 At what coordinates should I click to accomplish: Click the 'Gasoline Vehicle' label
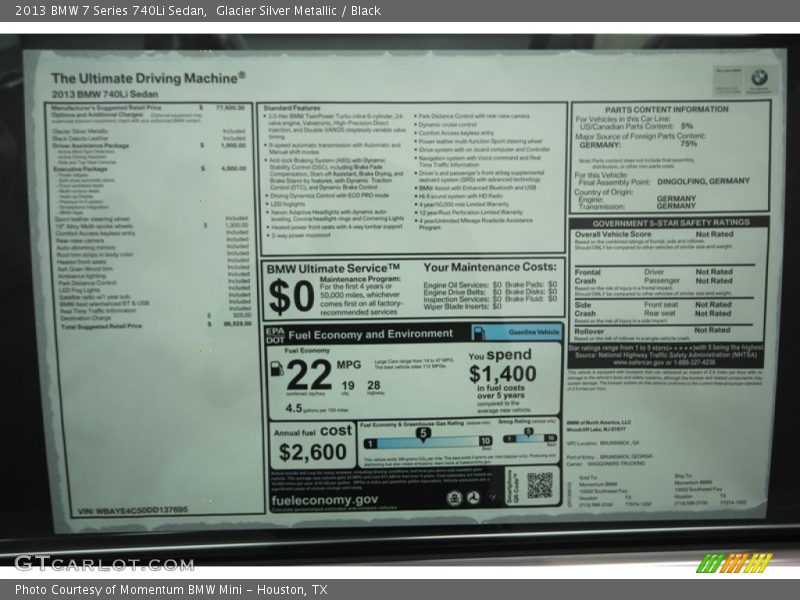[534, 332]
